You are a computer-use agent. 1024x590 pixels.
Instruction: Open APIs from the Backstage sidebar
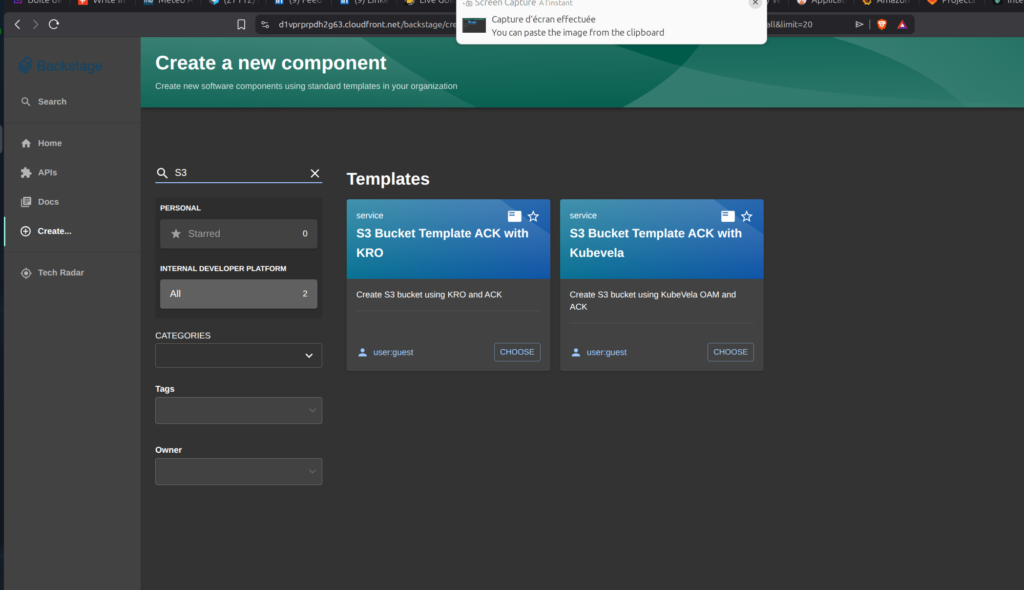click(x=47, y=172)
